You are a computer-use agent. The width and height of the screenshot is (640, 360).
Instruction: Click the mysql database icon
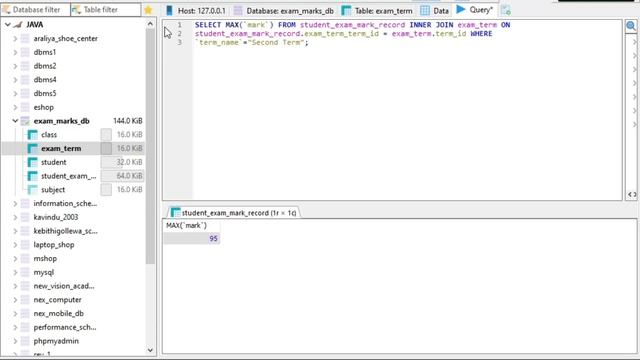pos(25,272)
